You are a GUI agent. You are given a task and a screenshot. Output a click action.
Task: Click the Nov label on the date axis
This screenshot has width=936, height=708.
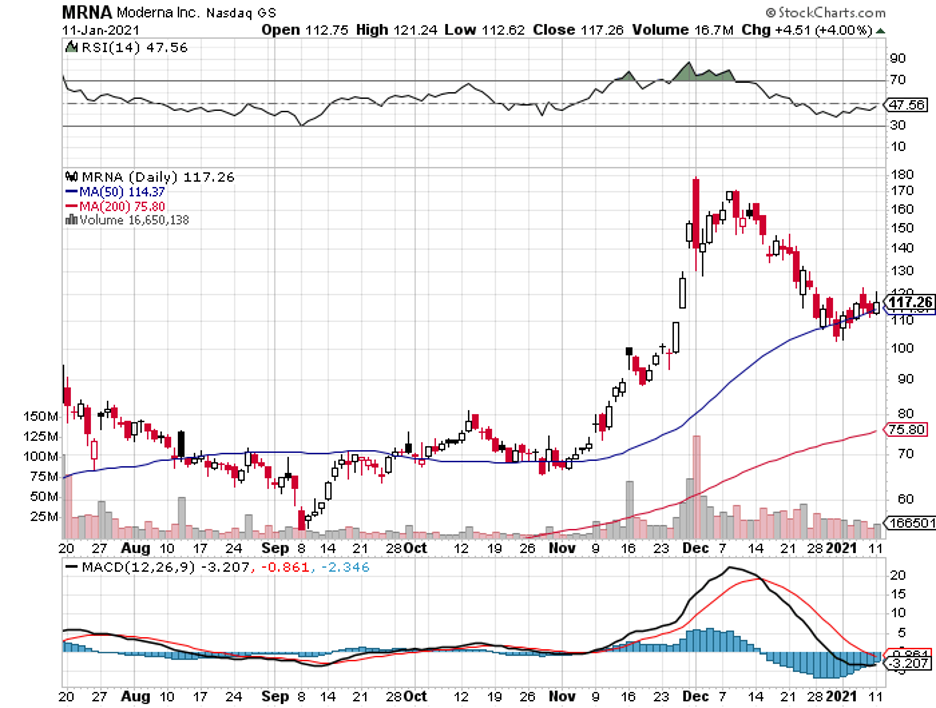click(565, 548)
